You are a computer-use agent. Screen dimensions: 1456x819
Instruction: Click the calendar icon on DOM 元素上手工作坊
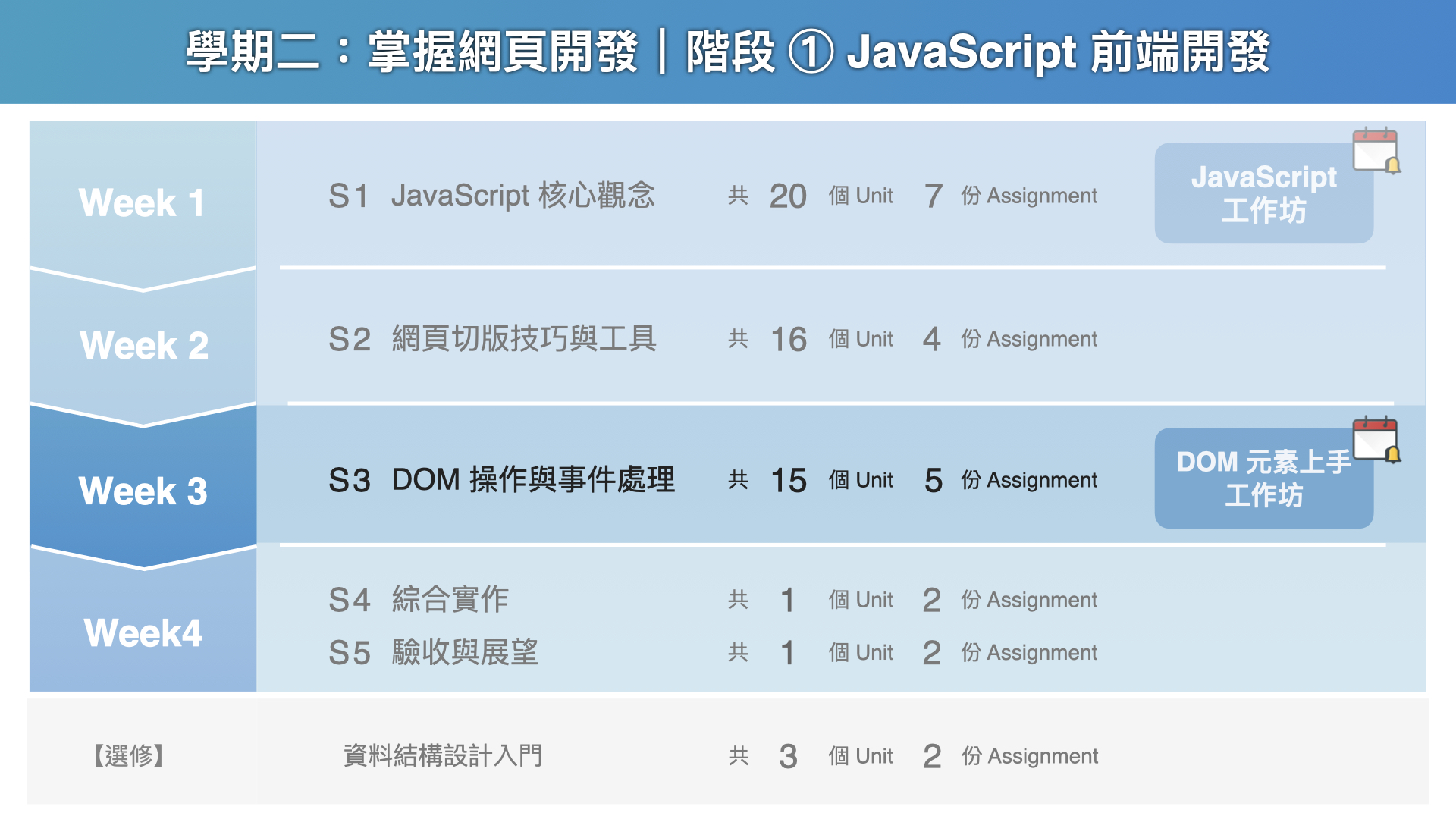1376,439
